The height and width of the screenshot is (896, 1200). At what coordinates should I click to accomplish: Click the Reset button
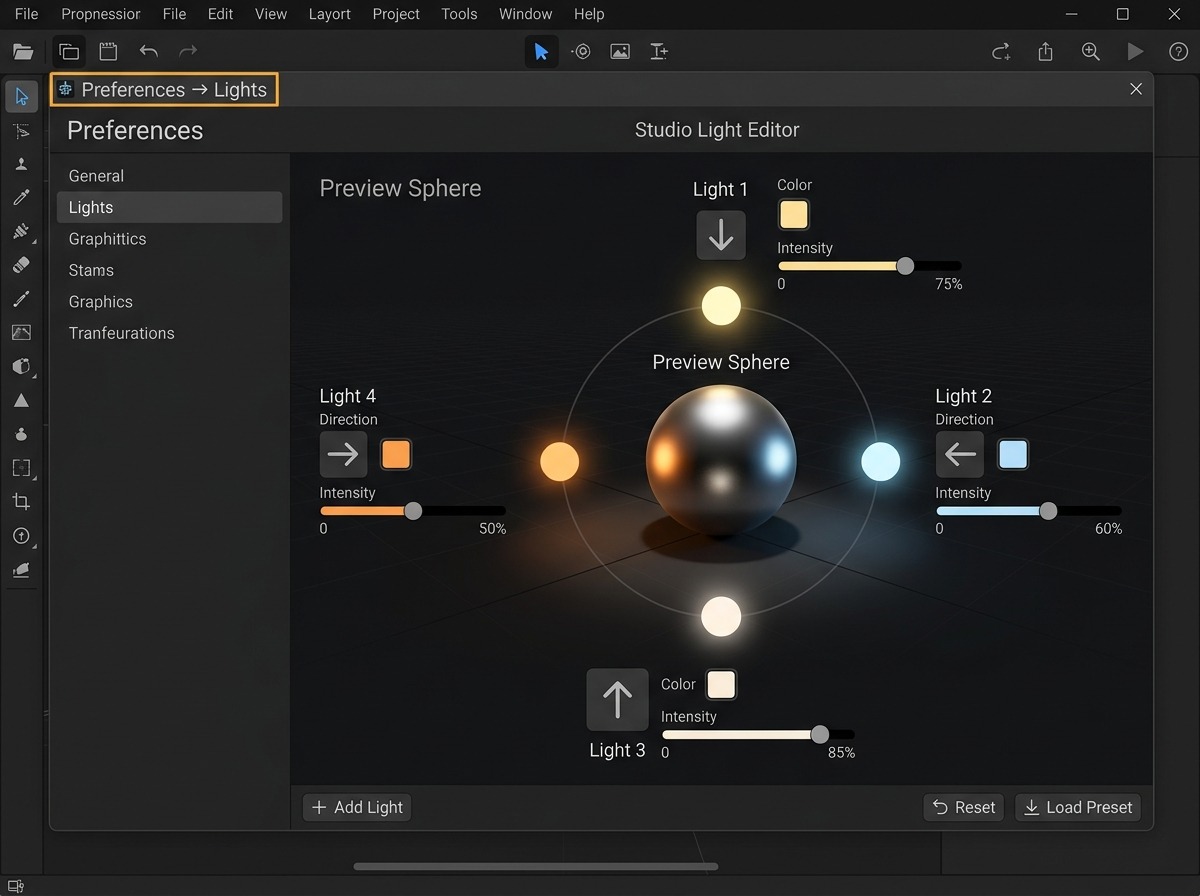963,807
